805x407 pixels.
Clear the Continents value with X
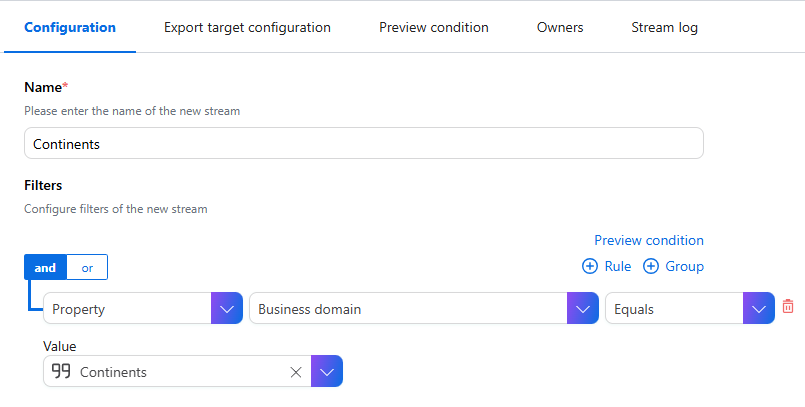point(296,372)
